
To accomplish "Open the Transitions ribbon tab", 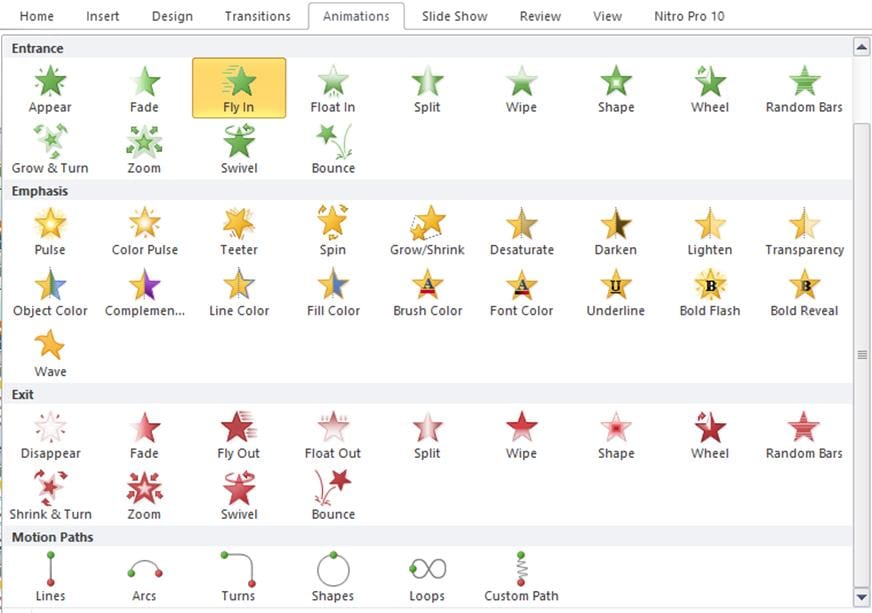I will pyautogui.click(x=257, y=16).
